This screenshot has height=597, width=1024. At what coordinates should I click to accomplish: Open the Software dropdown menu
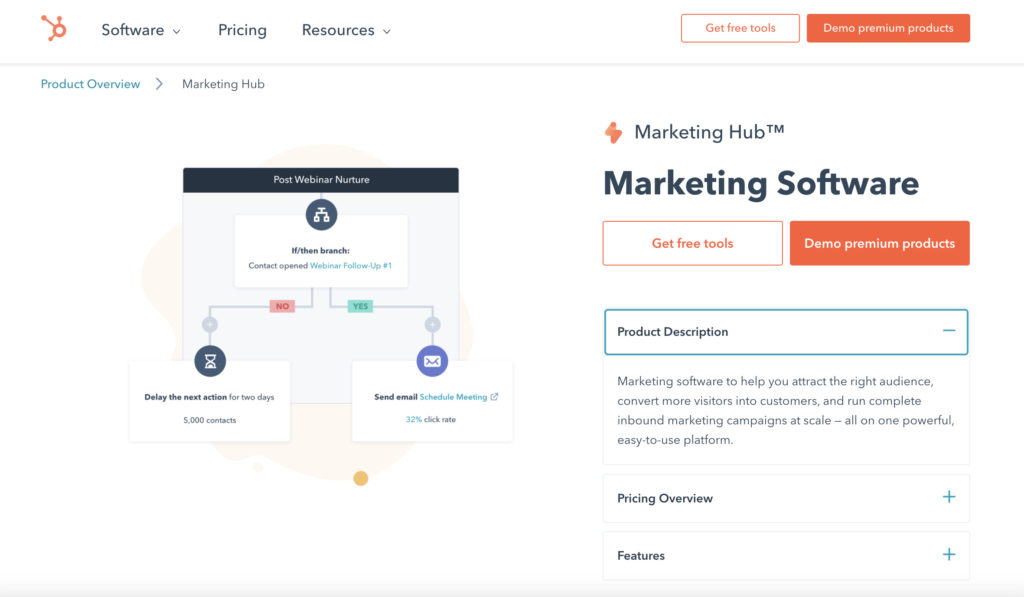pyautogui.click(x=141, y=30)
